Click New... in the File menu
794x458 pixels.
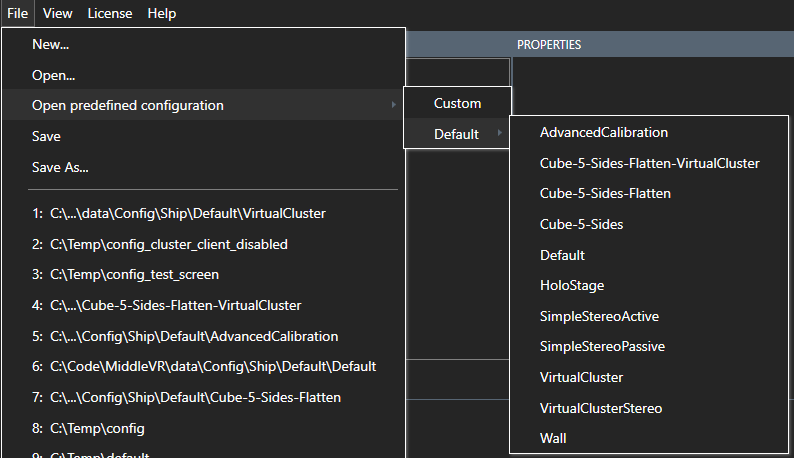50,44
